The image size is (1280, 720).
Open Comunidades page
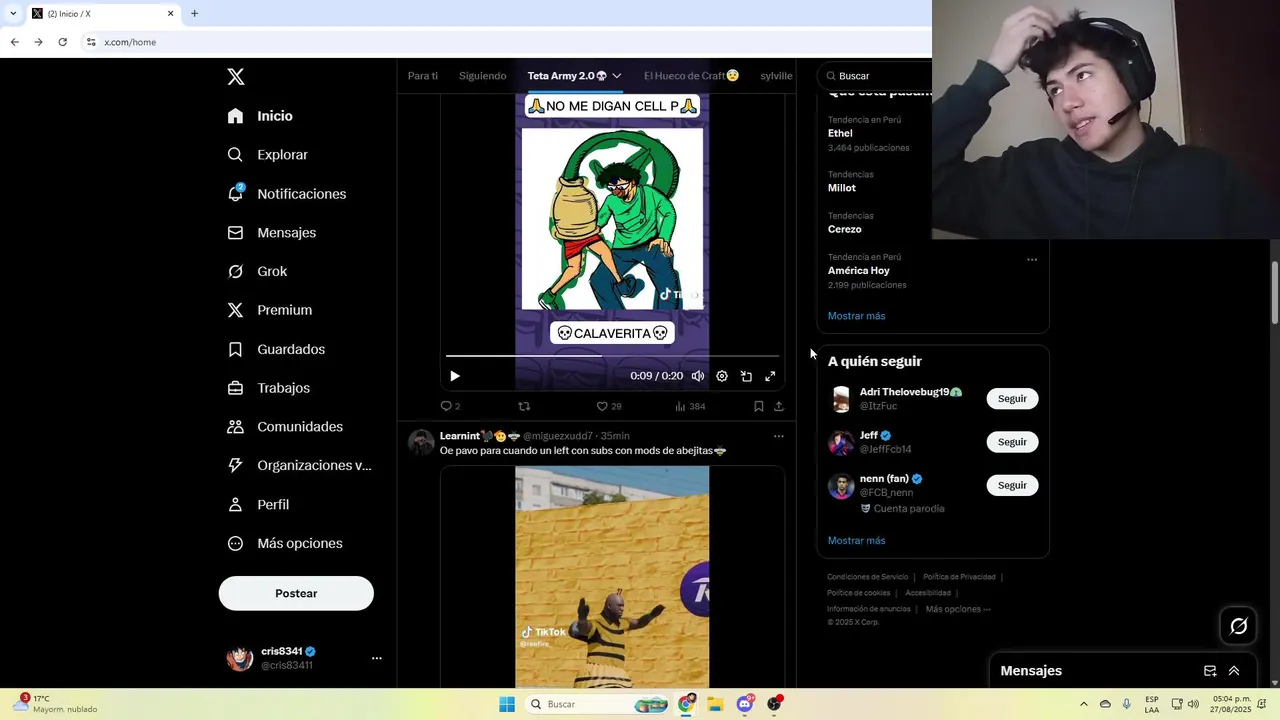click(x=285, y=427)
